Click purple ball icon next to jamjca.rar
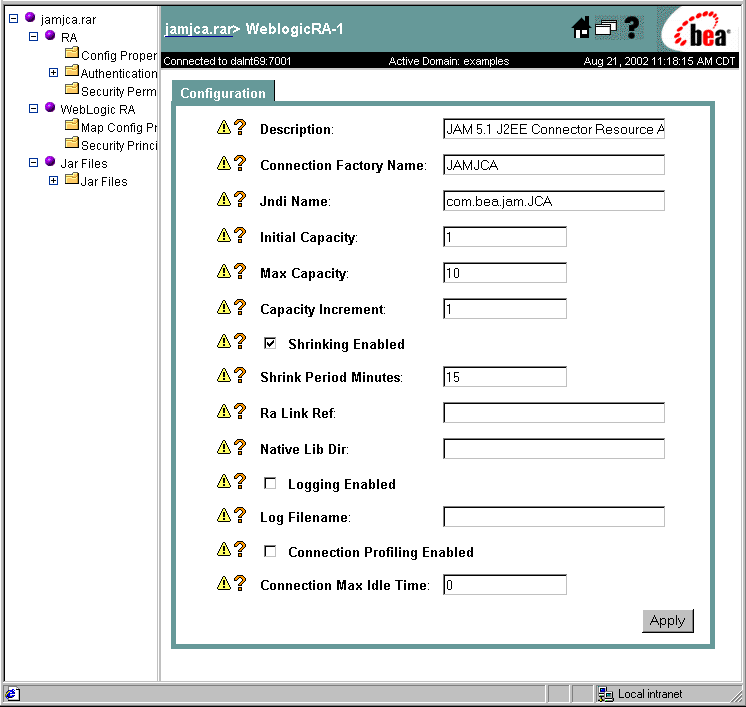Image resolution: width=746 pixels, height=707 pixels. pyautogui.click(x=30, y=17)
